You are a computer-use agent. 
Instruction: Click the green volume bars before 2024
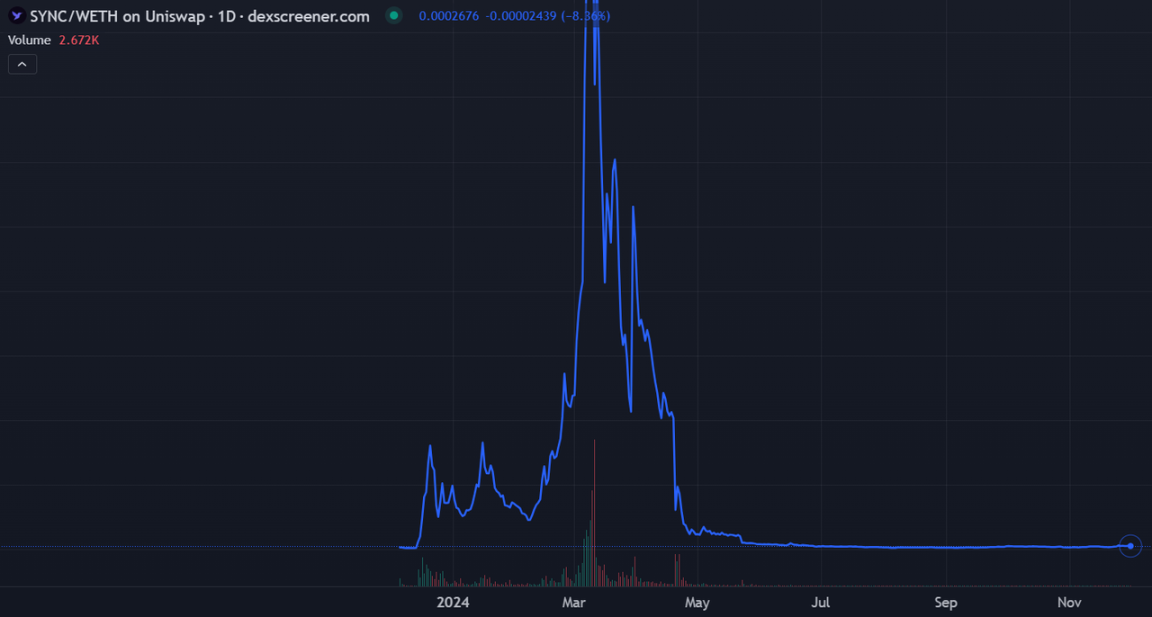click(x=424, y=572)
